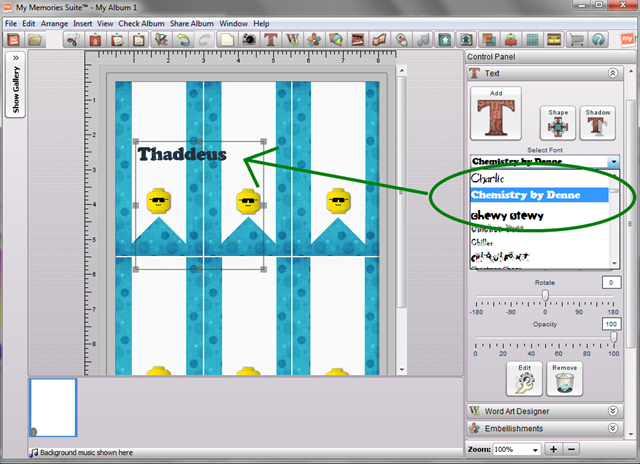Click the Shadow text button
640x464 pixels.
coord(598,123)
